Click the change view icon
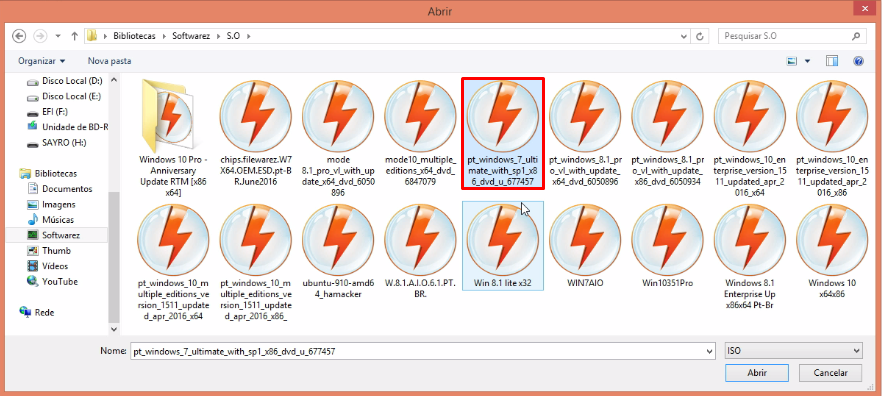The image size is (882, 396). [x=793, y=61]
